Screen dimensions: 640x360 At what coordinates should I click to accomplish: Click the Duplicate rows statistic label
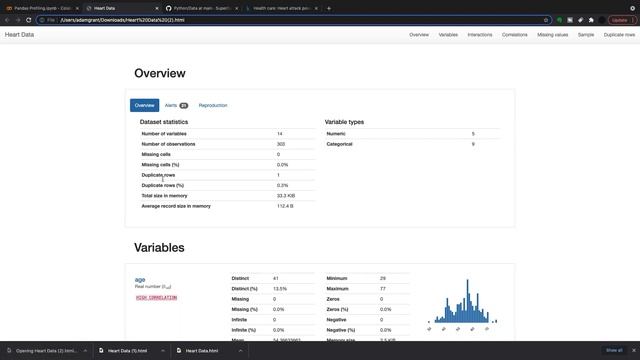point(158,175)
